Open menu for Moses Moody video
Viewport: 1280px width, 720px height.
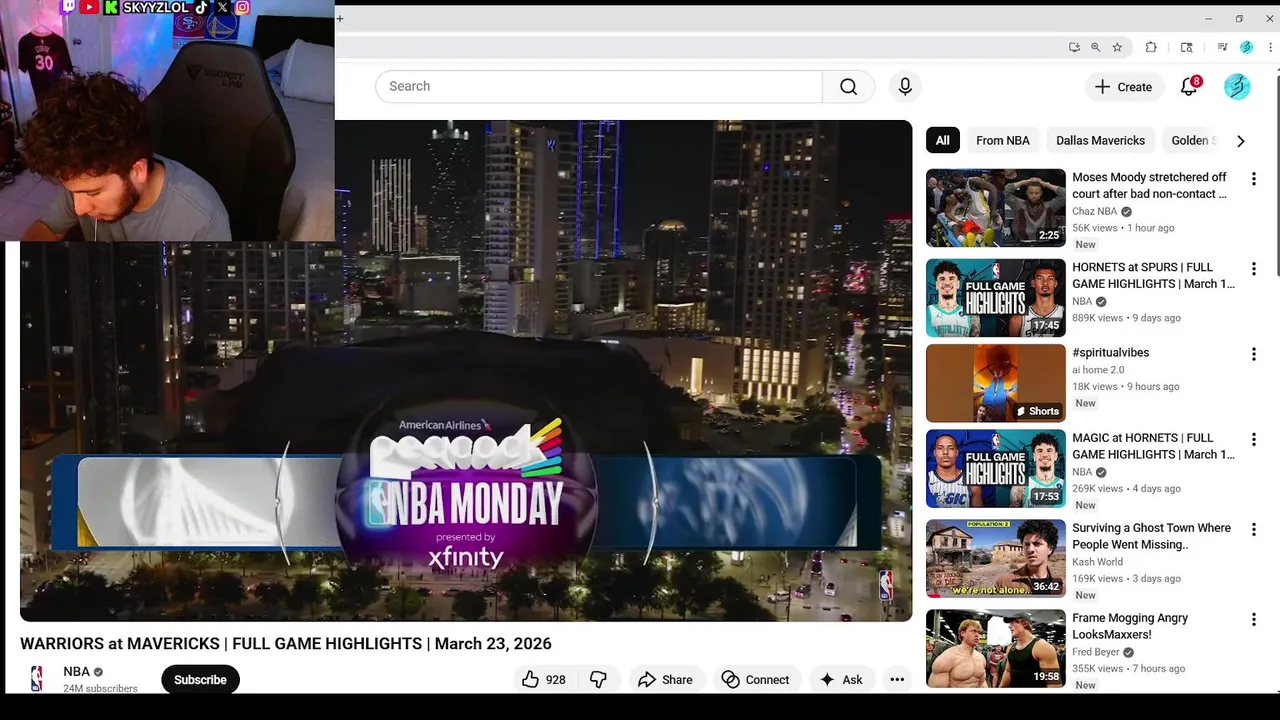(1253, 179)
